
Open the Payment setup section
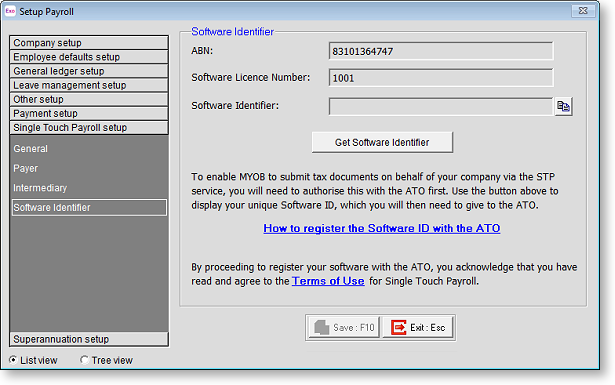(89, 113)
